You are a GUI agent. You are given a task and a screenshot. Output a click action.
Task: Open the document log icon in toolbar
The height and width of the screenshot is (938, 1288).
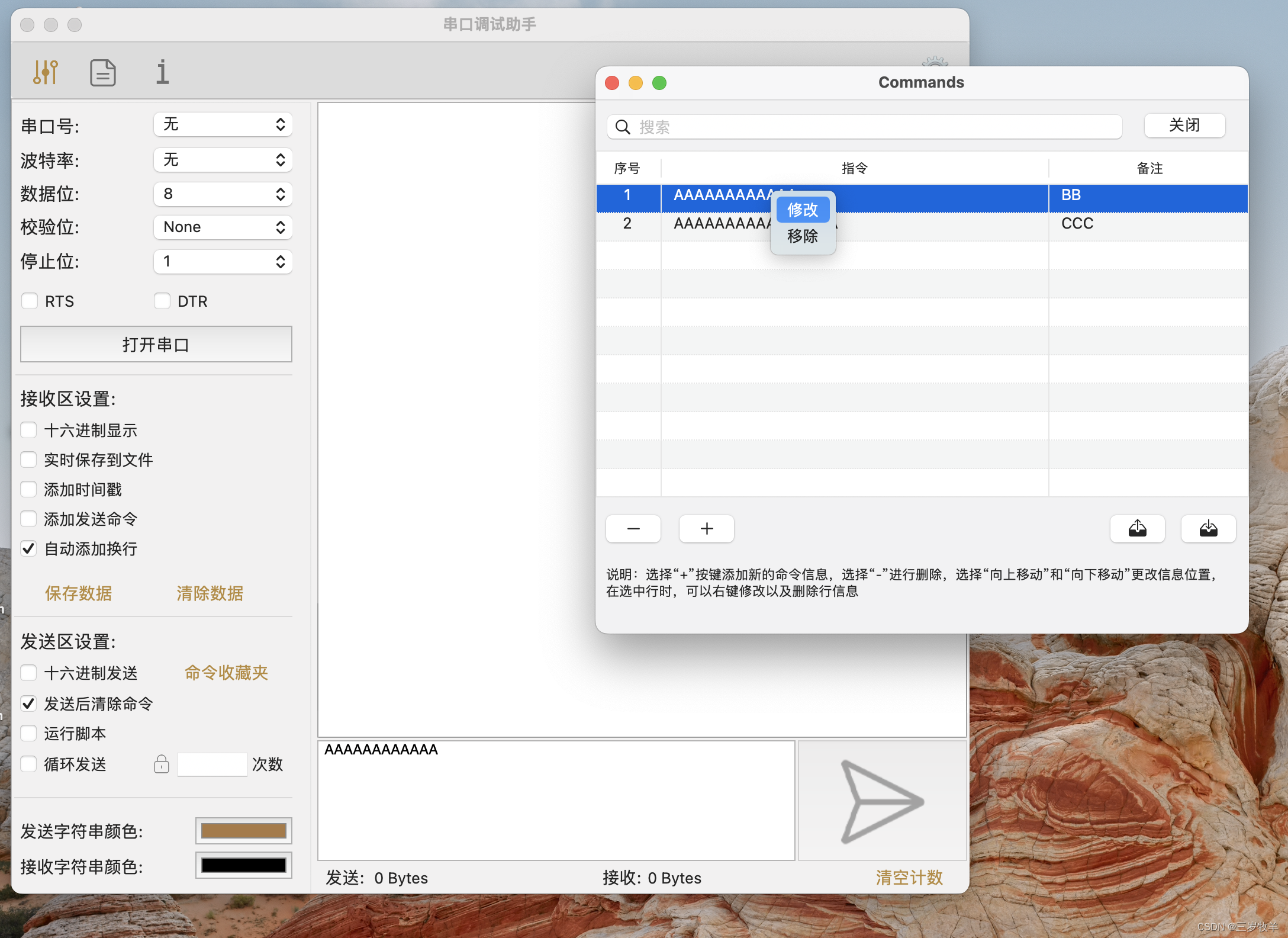(x=103, y=73)
